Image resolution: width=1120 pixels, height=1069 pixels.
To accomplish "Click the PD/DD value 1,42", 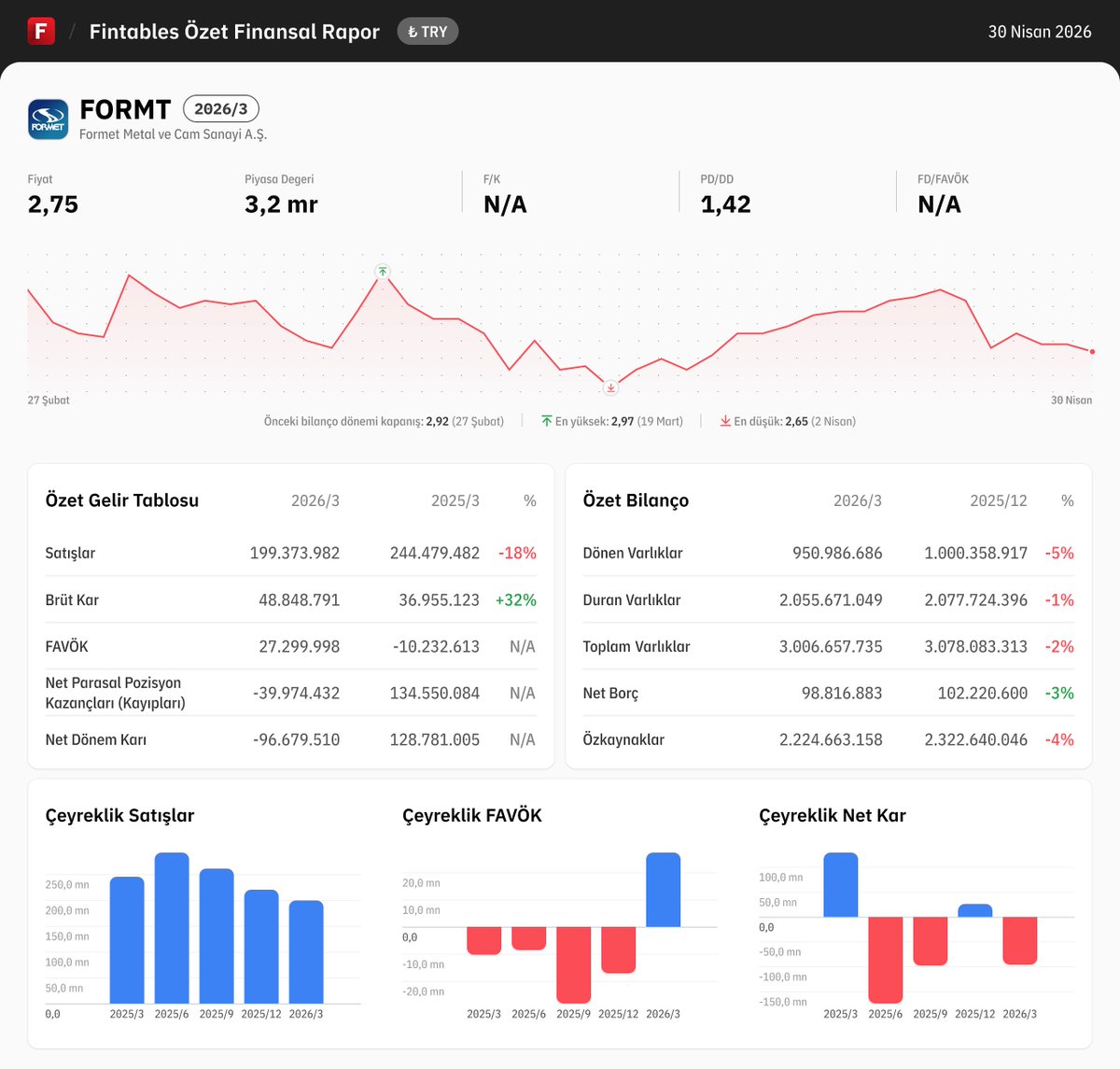I will [x=726, y=204].
